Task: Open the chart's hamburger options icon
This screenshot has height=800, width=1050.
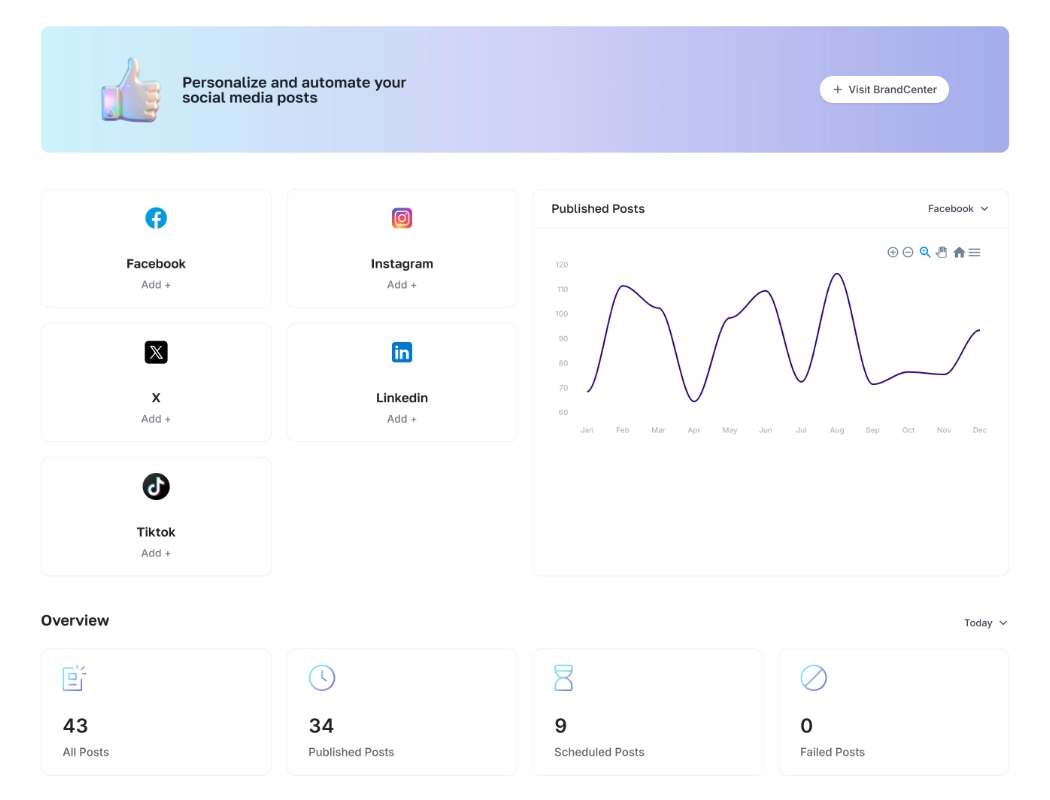Action: pyautogui.click(x=972, y=252)
